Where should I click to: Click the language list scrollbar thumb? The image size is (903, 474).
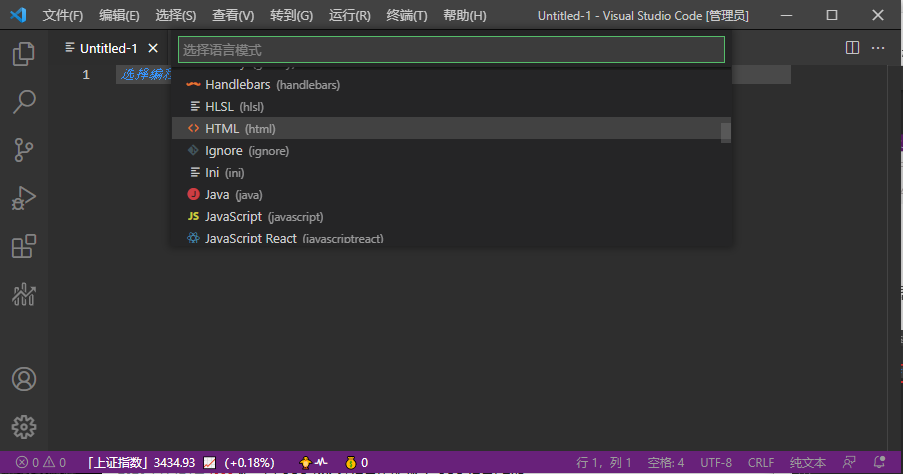click(726, 132)
